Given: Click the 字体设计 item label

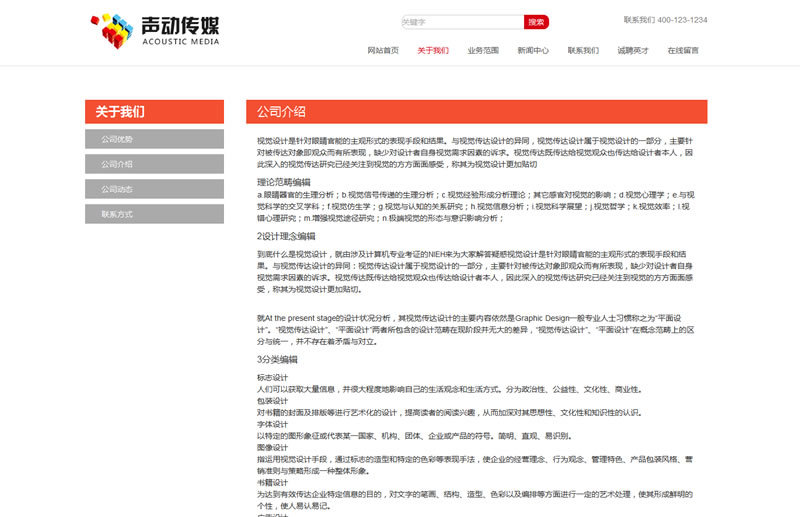Looking at the screenshot, I should (272, 425).
